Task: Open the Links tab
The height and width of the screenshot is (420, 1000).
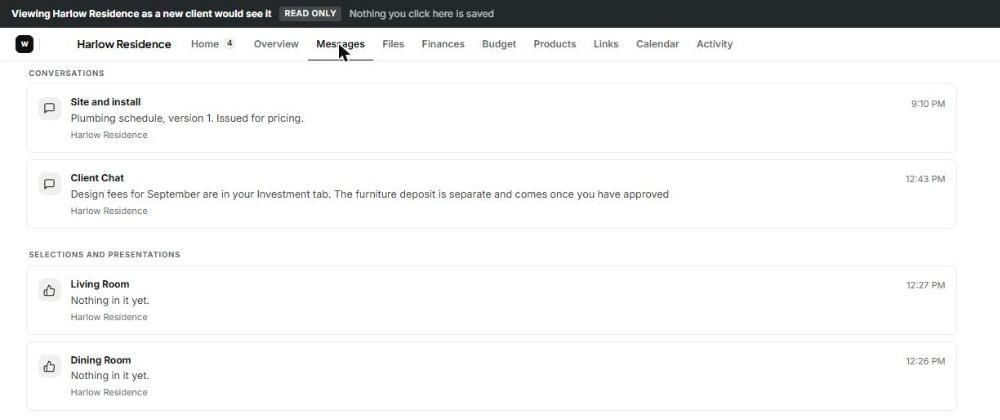Action: 605,44
